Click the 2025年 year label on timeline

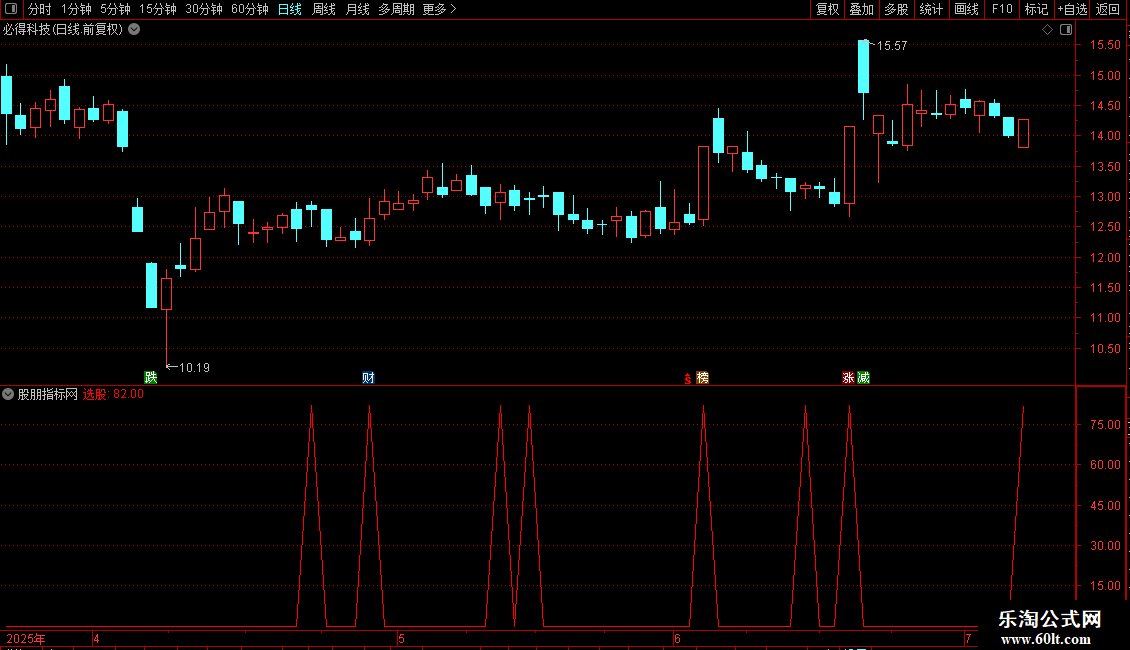tap(26, 639)
